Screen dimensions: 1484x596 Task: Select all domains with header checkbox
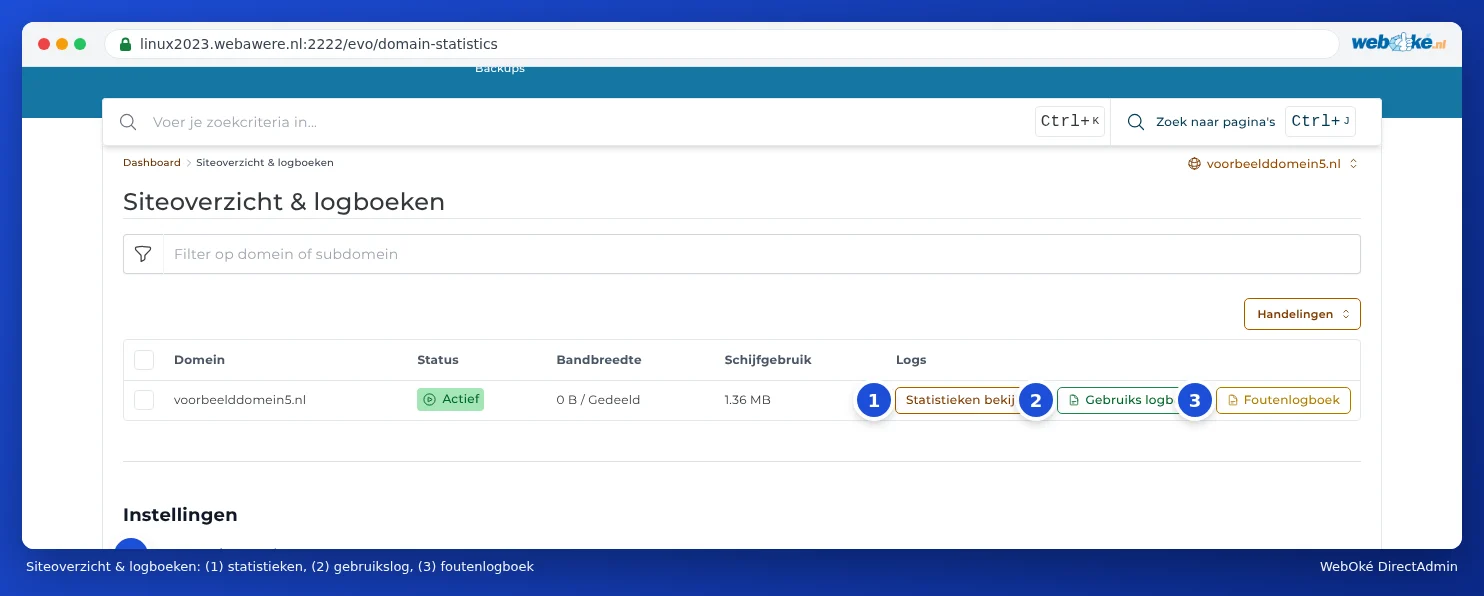[144, 360]
